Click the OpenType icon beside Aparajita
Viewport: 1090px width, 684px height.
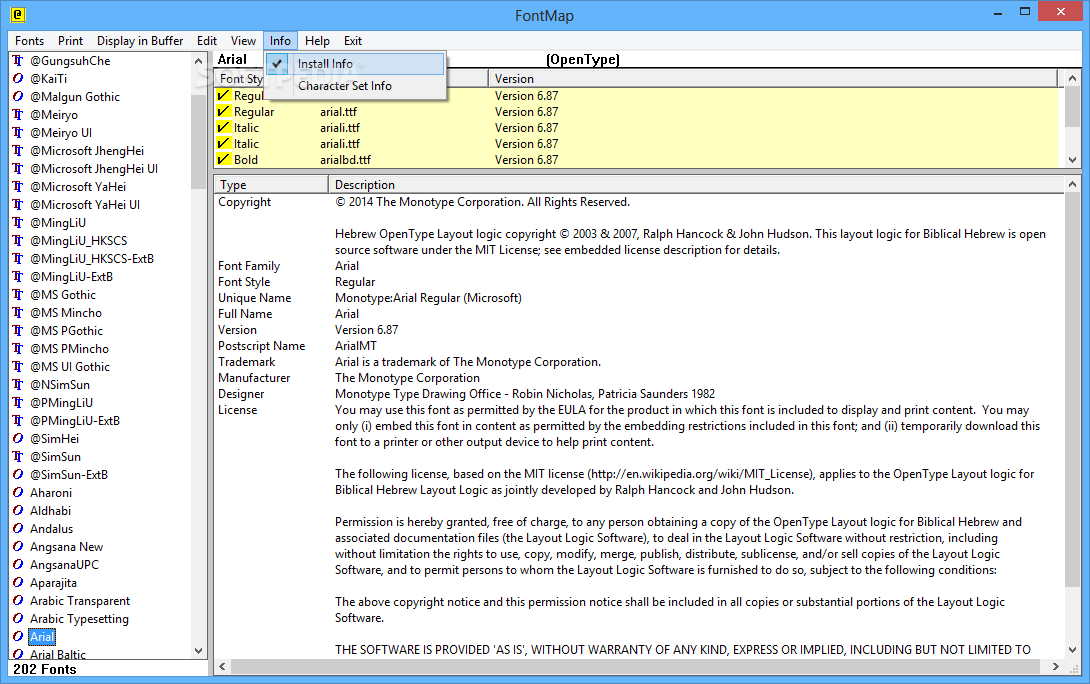click(x=18, y=583)
